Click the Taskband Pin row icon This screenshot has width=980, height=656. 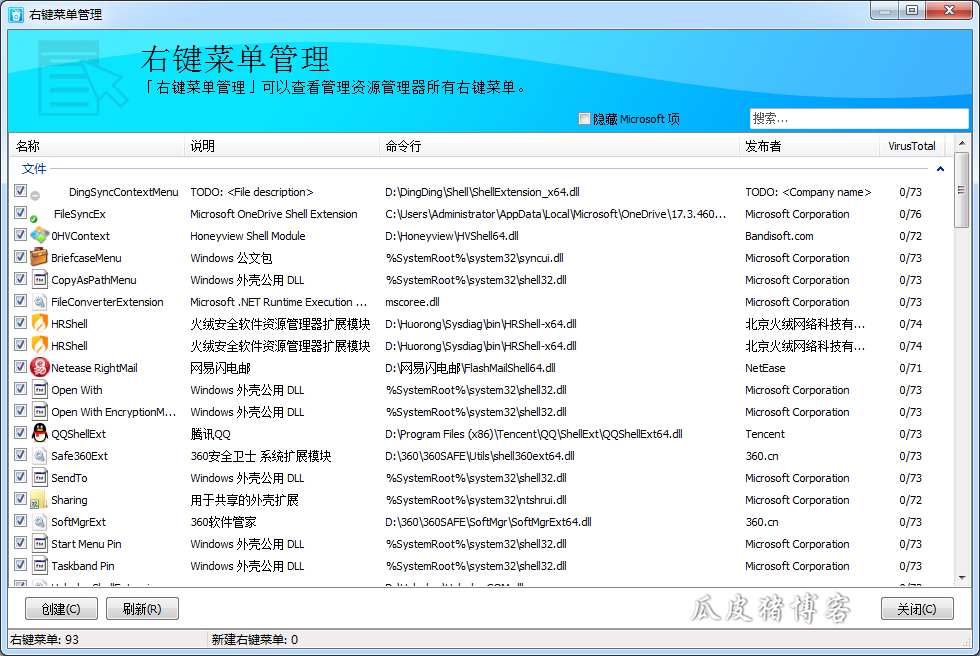coord(40,565)
